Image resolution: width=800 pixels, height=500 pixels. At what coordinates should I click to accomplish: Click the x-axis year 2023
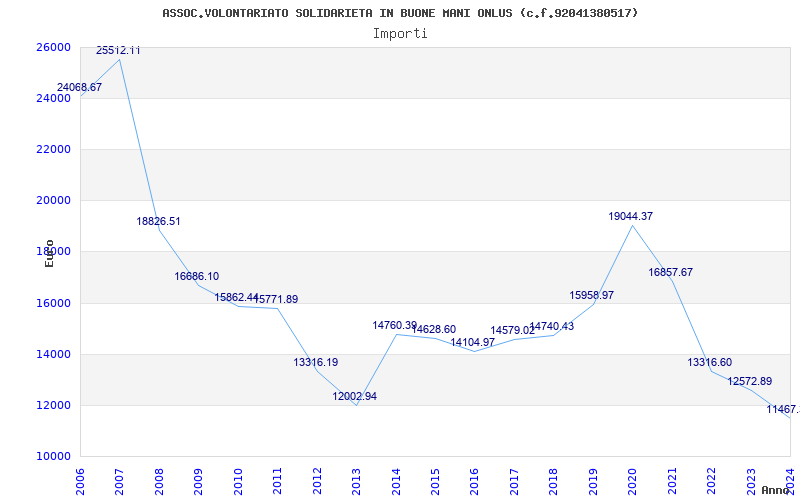pyautogui.click(x=751, y=481)
